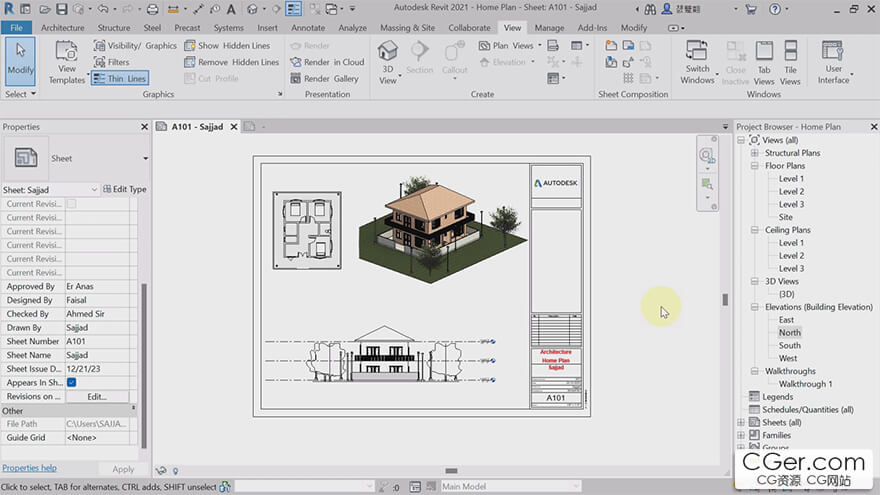Click Show Hidden Lines

227,45
